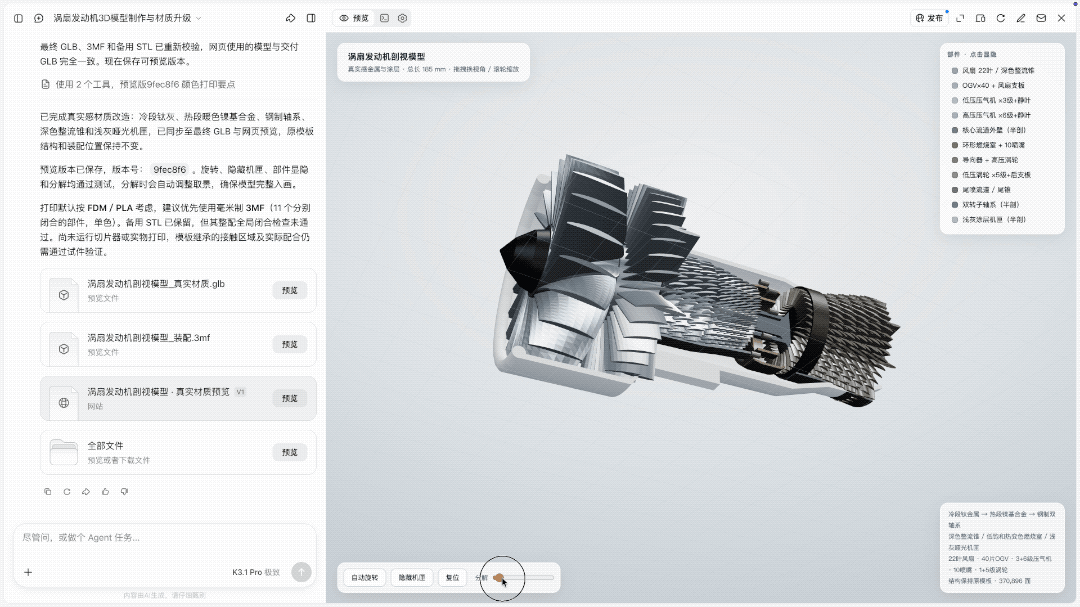Click the send arrow button
The image size is (1080, 607).
point(301,572)
